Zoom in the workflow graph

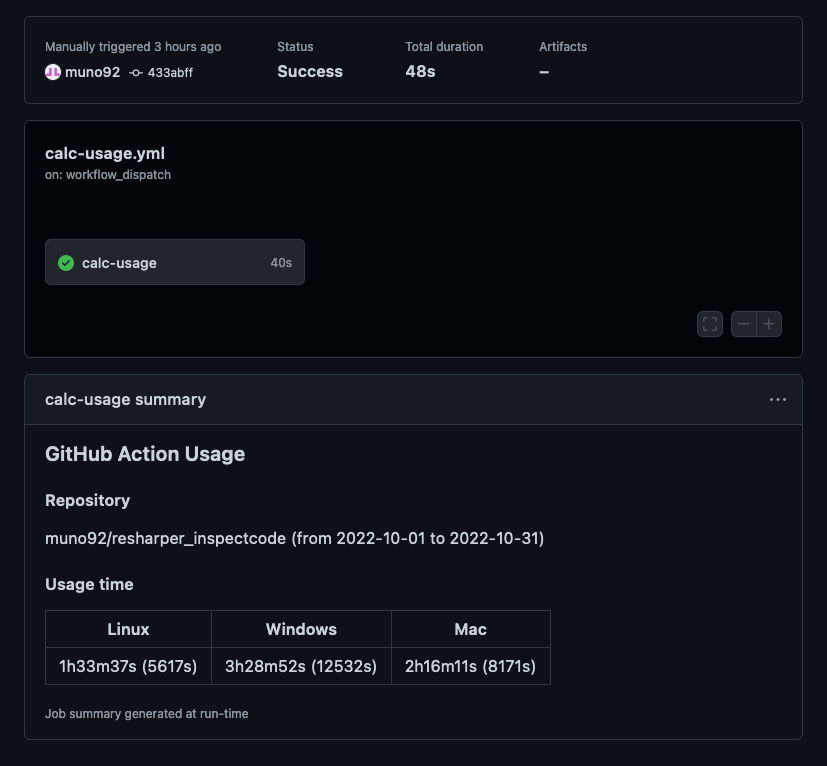point(769,324)
